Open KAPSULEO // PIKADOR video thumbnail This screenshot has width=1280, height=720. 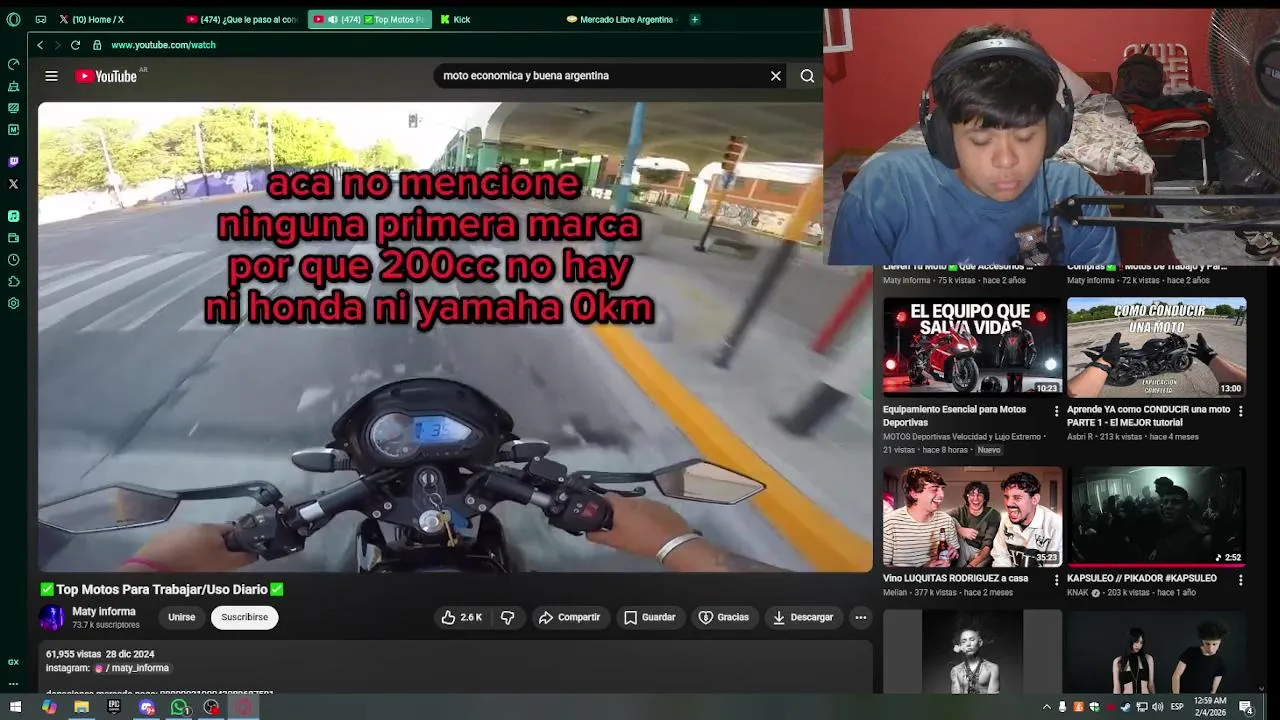pyautogui.click(x=1156, y=516)
